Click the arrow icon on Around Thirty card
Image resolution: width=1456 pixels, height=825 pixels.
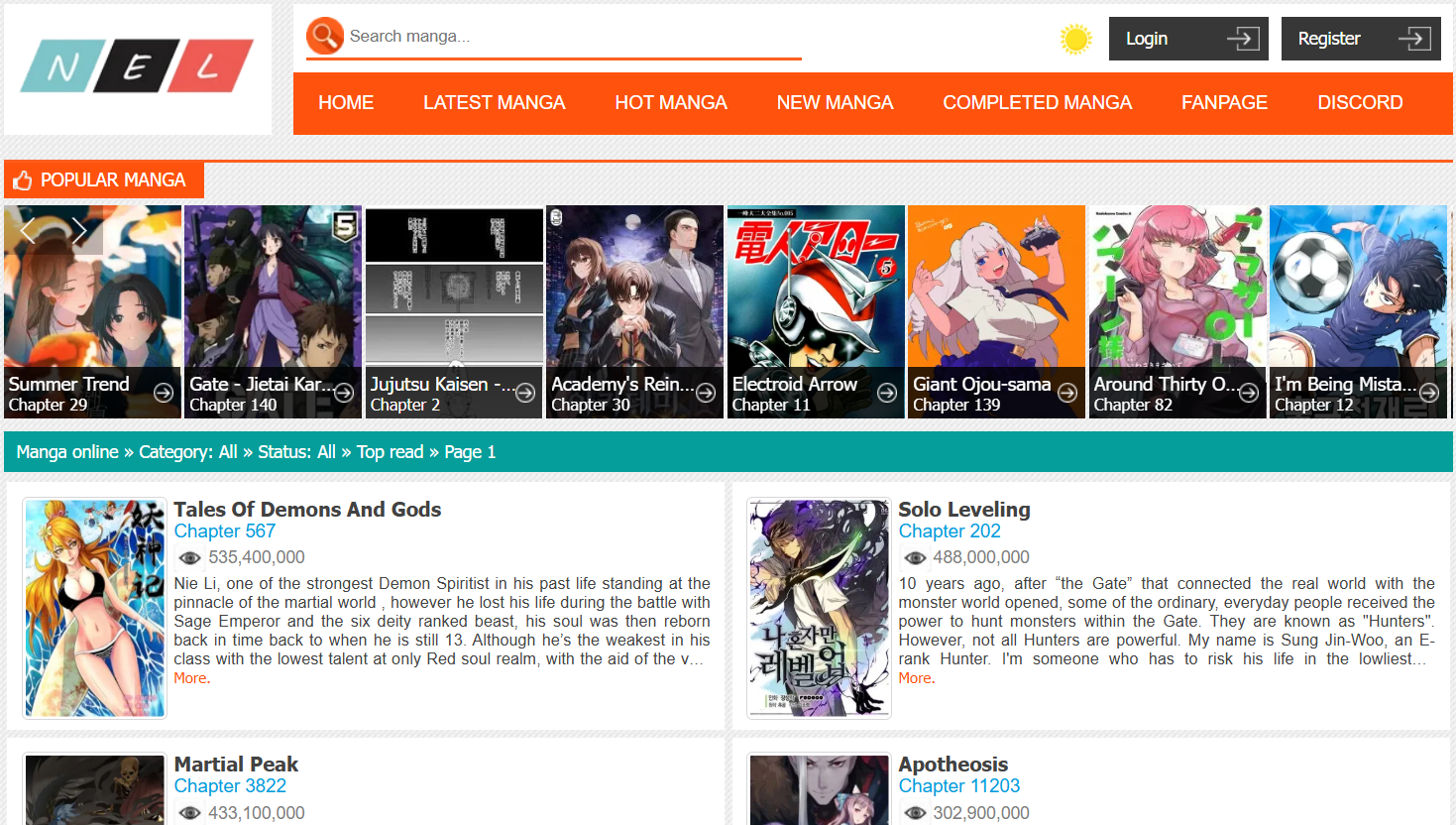(1249, 394)
